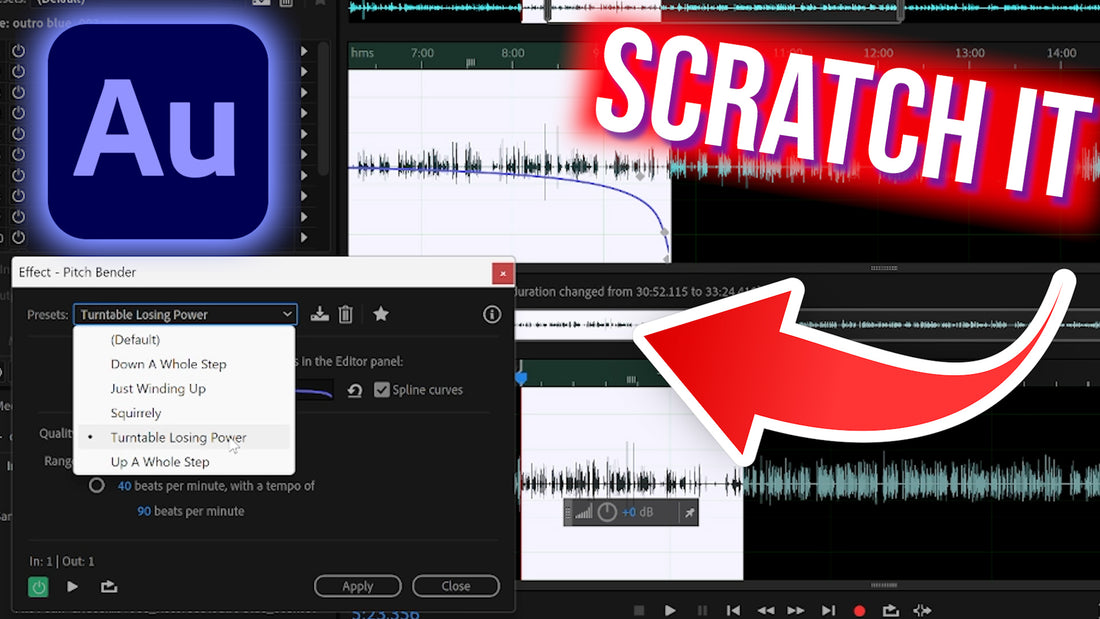Start playback in the transport bar
This screenshot has height=619, width=1100.
tap(670, 611)
